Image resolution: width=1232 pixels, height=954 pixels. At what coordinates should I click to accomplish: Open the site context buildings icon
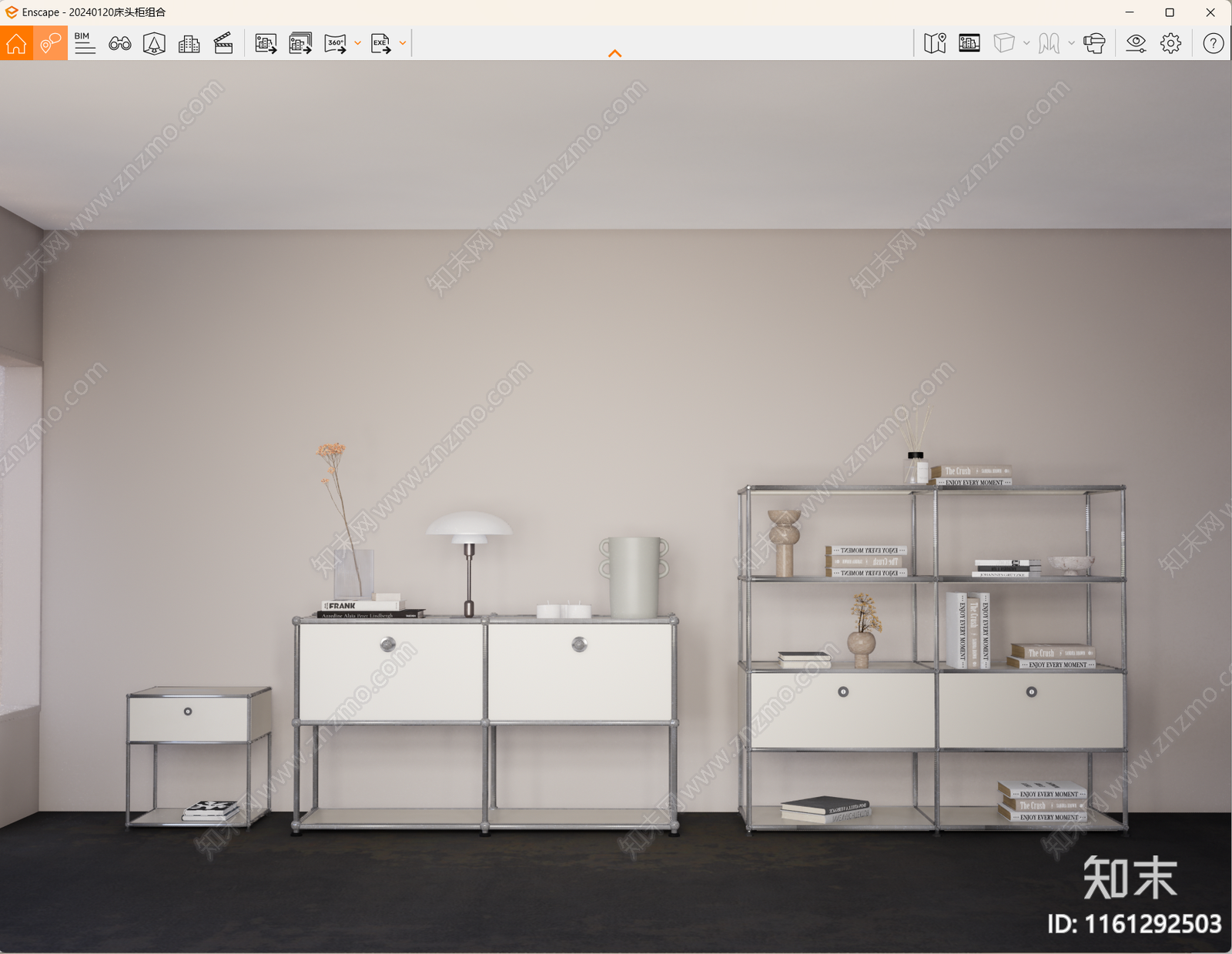(x=189, y=44)
